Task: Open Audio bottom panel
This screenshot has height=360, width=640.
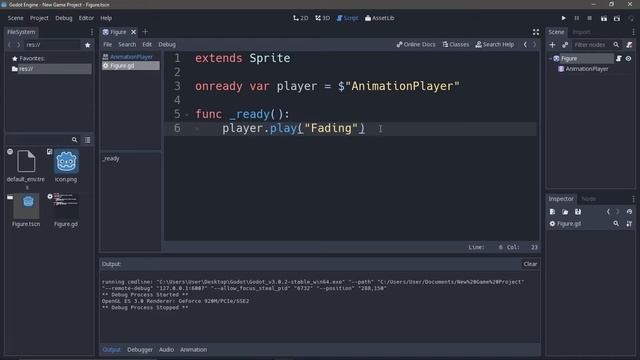Action: click(166, 349)
